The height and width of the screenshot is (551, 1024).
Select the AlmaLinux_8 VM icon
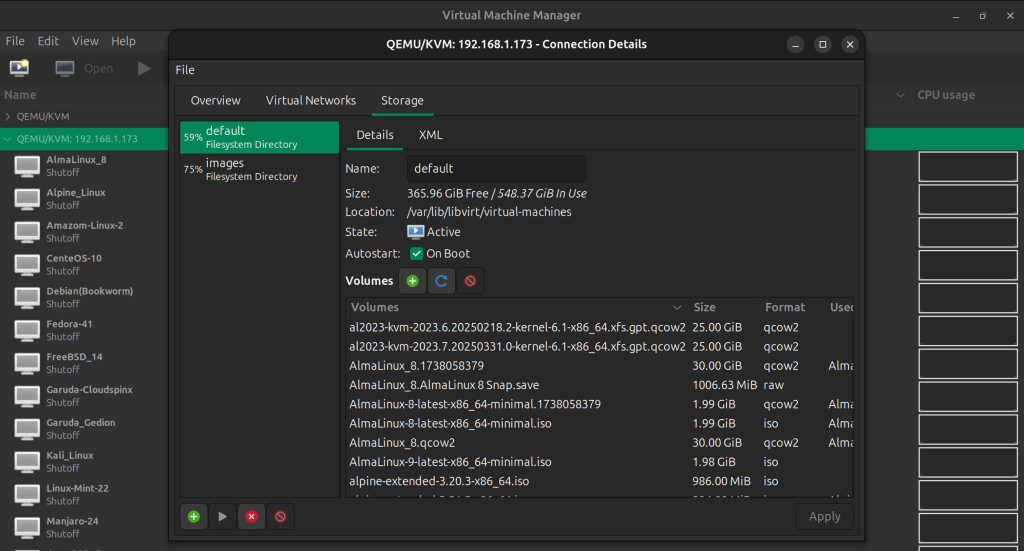[27, 166]
